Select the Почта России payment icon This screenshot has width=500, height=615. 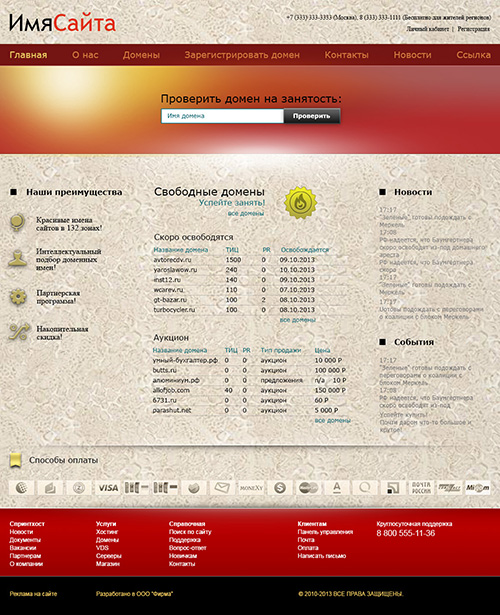tap(422, 488)
